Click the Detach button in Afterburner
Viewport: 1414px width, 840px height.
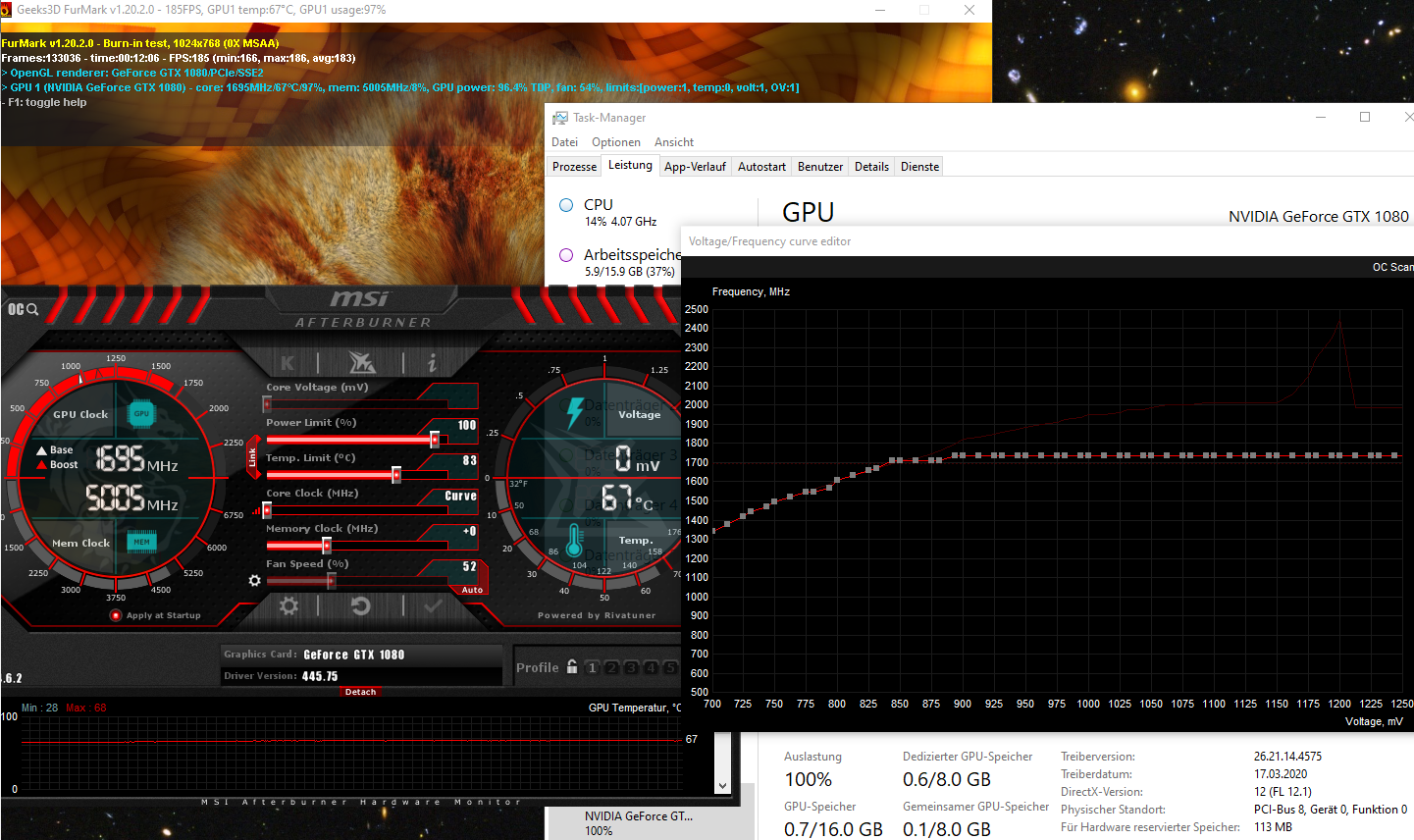[x=360, y=692]
